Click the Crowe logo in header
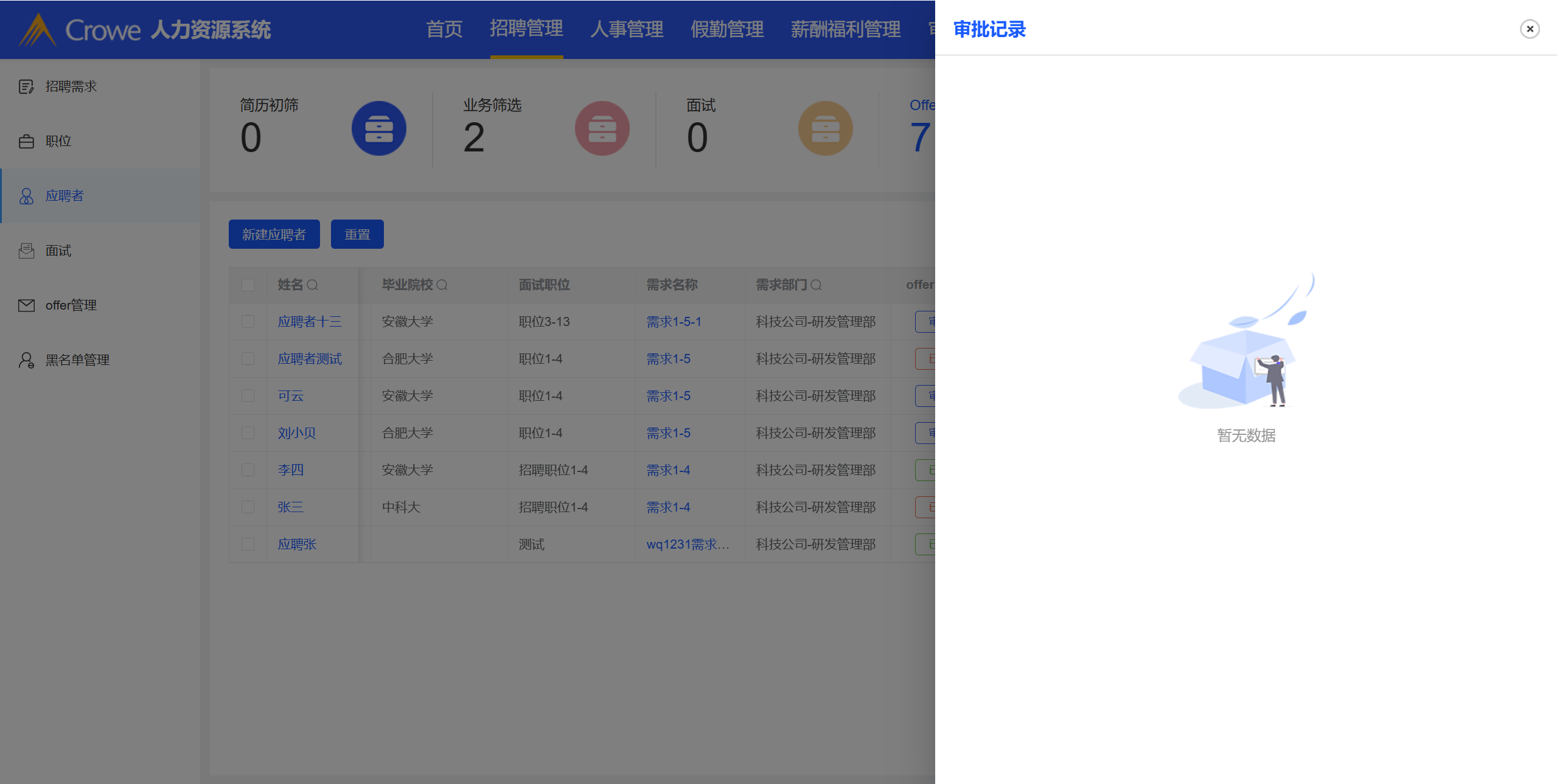 (38, 29)
